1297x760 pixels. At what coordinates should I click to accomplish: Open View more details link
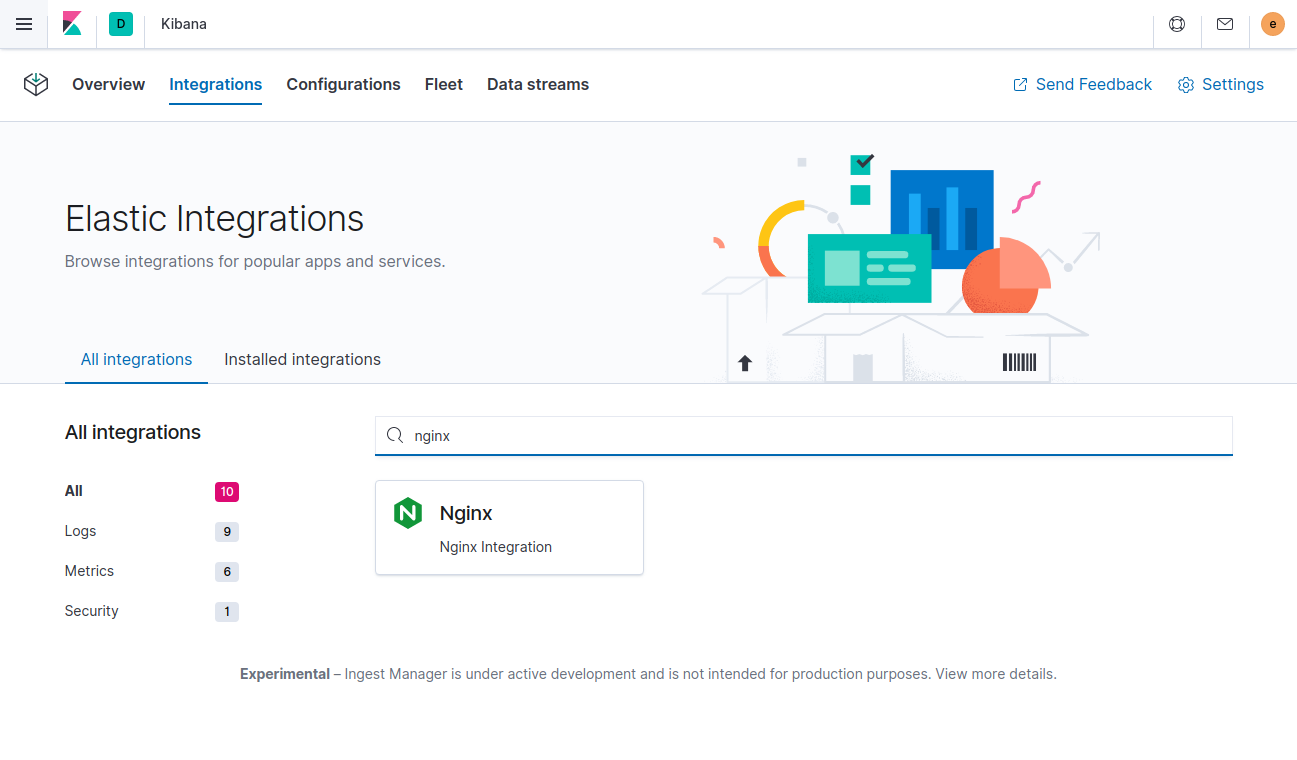(x=993, y=673)
